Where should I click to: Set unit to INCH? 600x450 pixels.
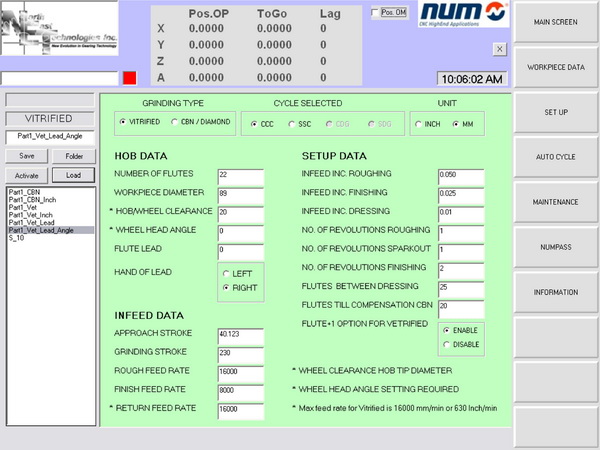417,124
